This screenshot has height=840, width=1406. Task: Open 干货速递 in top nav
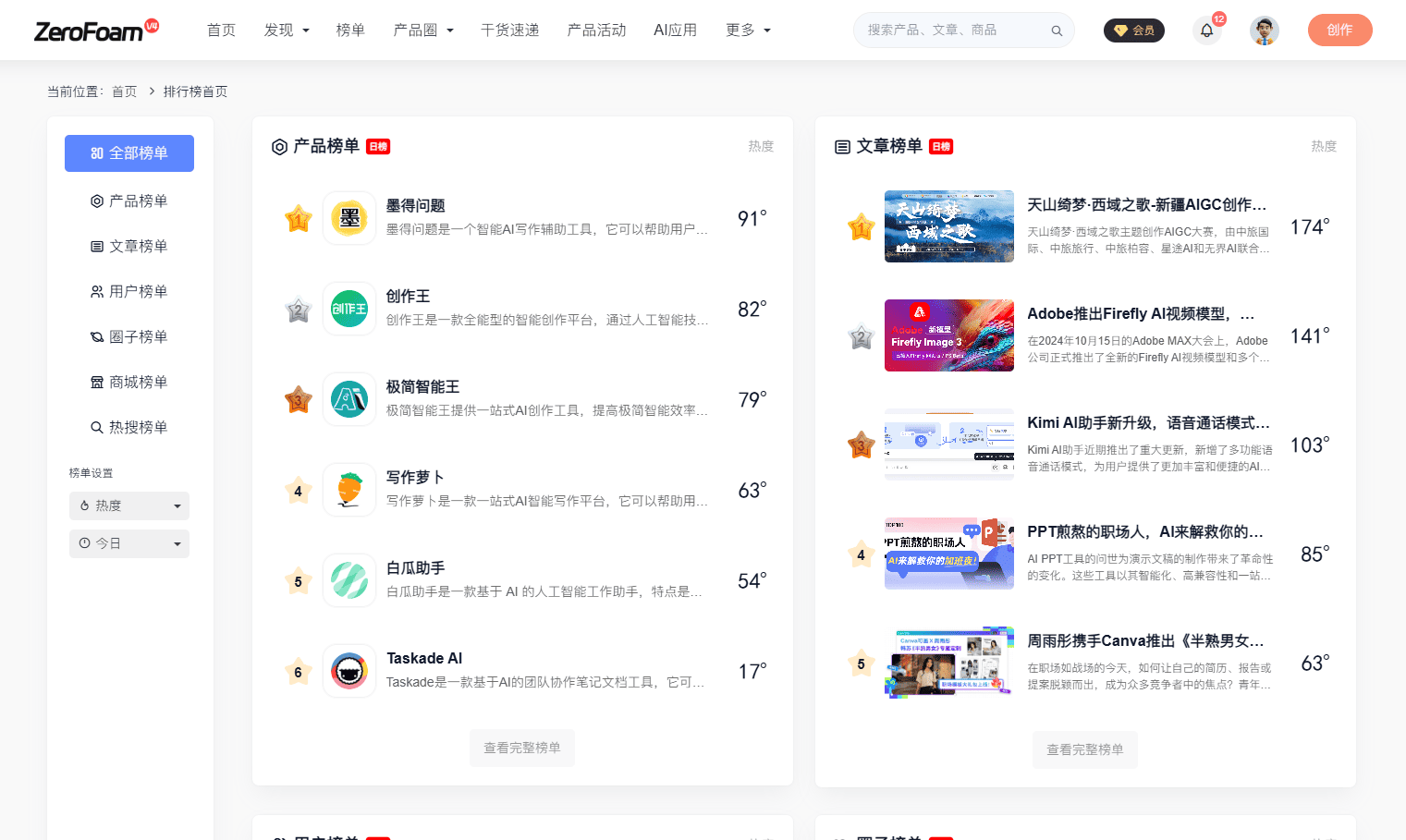tap(510, 30)
